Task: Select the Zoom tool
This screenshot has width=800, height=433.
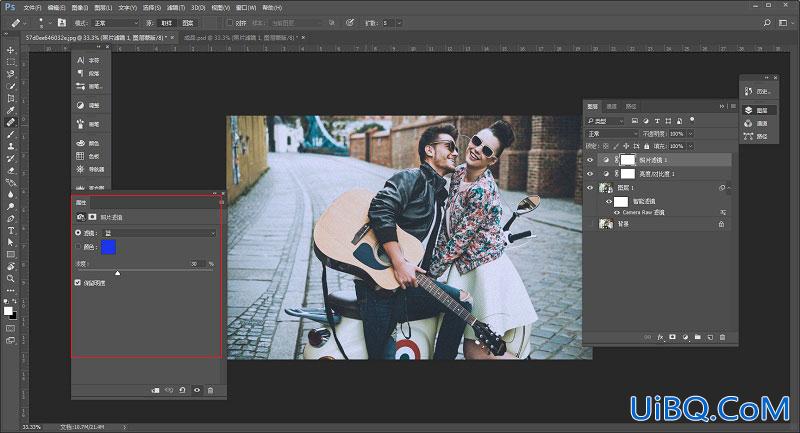Action: [x=11, y=278]
